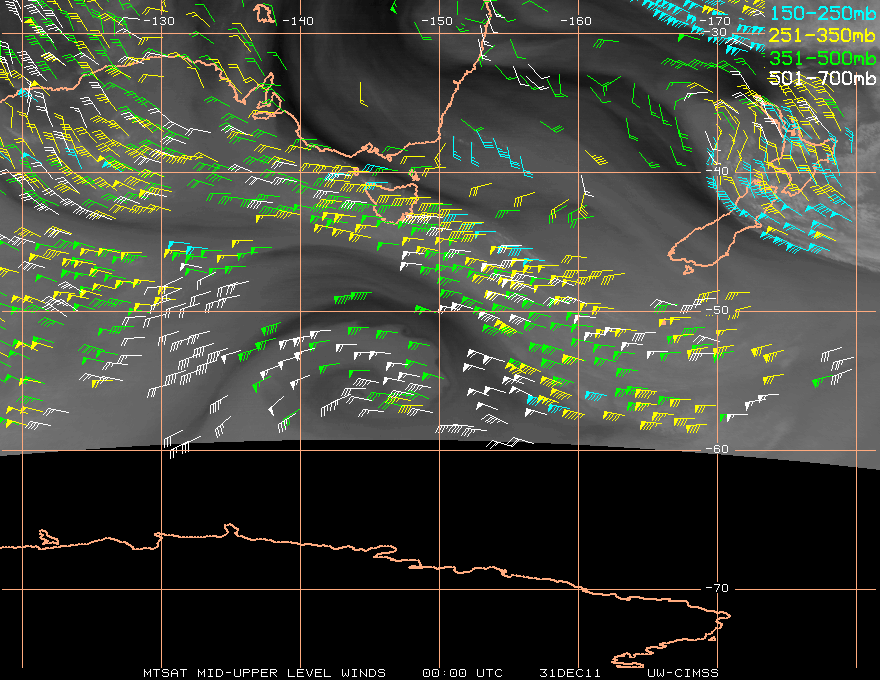The height and width of the screenshot is (680, 880).
Task: Click the 150-250mb cyan legend label
Action: [x=822, y=13]
